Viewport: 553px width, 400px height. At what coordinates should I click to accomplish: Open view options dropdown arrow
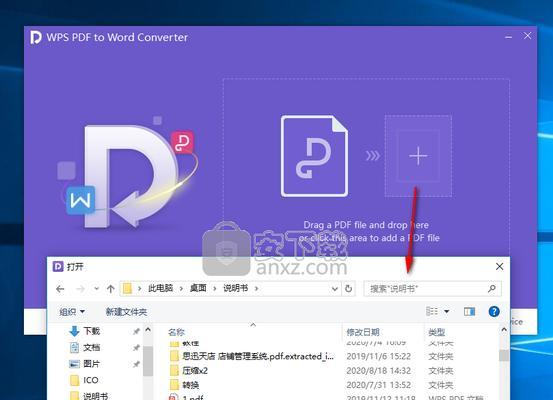[x=446, y=311]
